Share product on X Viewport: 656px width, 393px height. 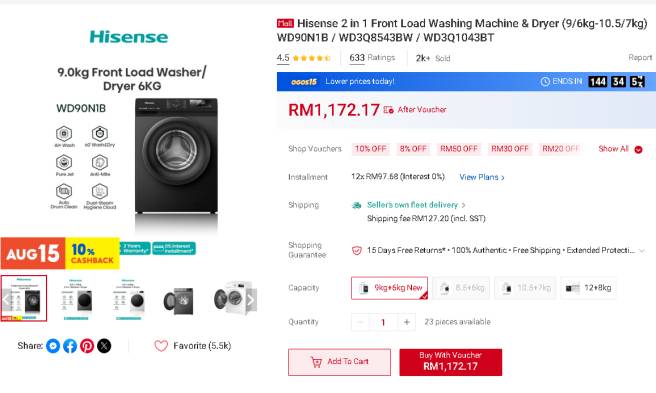104,346
